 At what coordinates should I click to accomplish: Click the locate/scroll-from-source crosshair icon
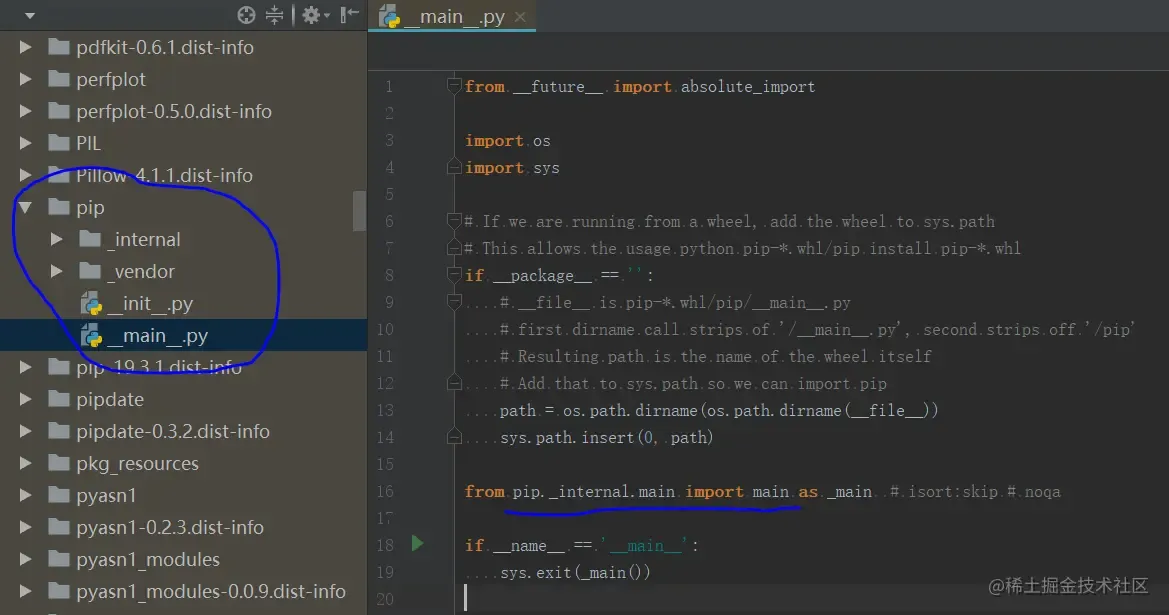click(x=246, y=15)
